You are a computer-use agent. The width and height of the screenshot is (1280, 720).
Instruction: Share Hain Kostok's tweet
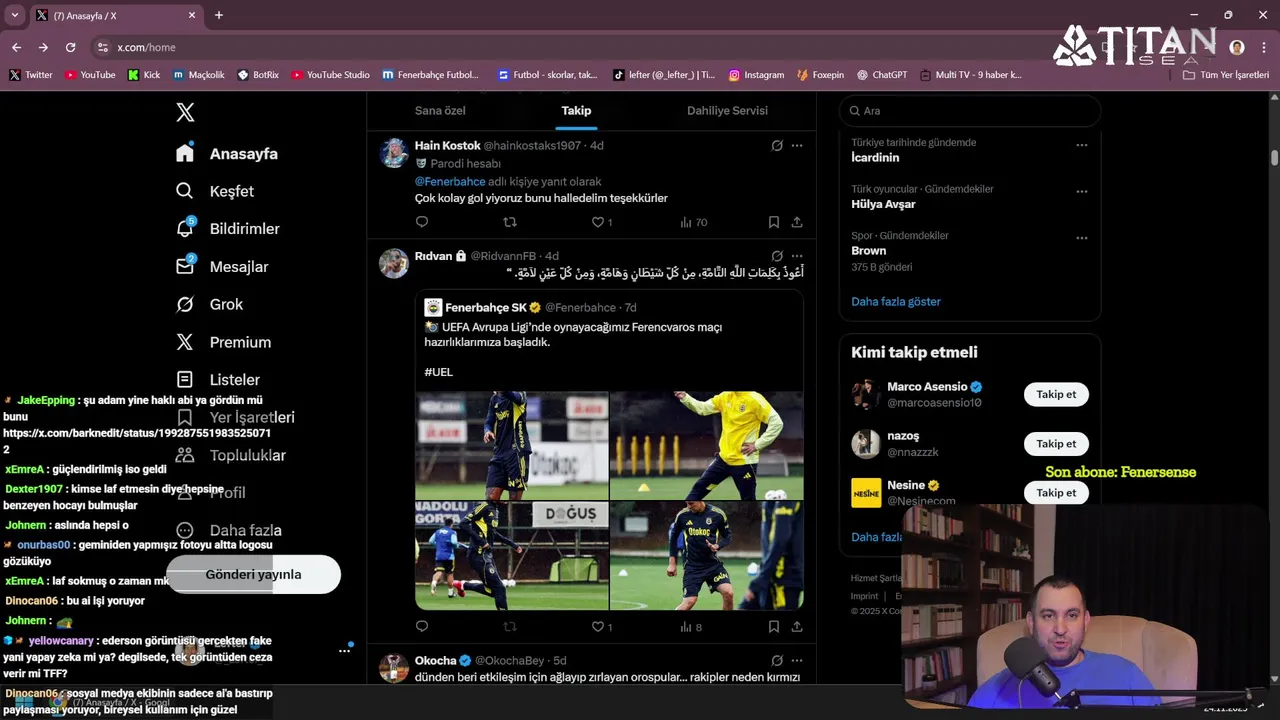pos(797,222)
